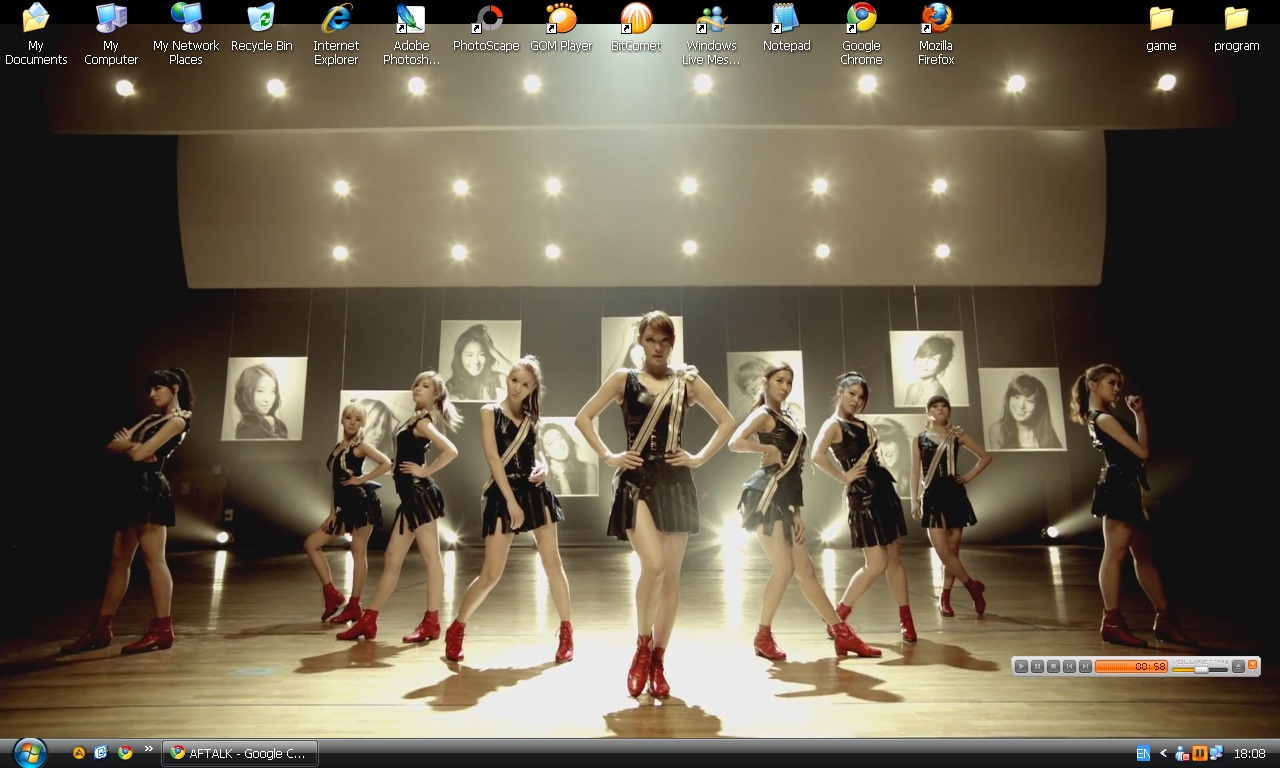Open Windows Live Messenger tray icon

1182,753
